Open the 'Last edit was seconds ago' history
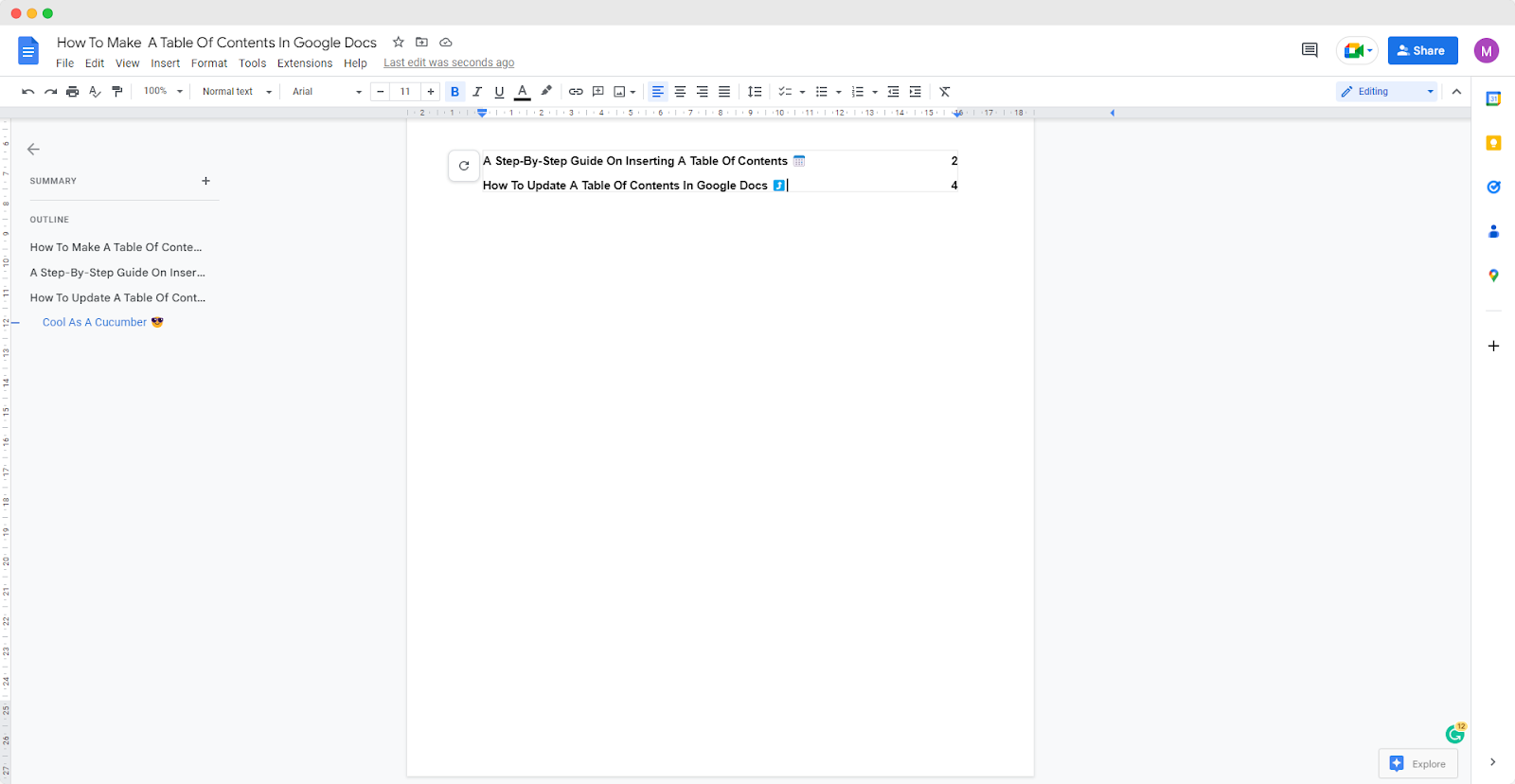The height and width of the screenshot is (784, 1515). (x=449, y=63)
